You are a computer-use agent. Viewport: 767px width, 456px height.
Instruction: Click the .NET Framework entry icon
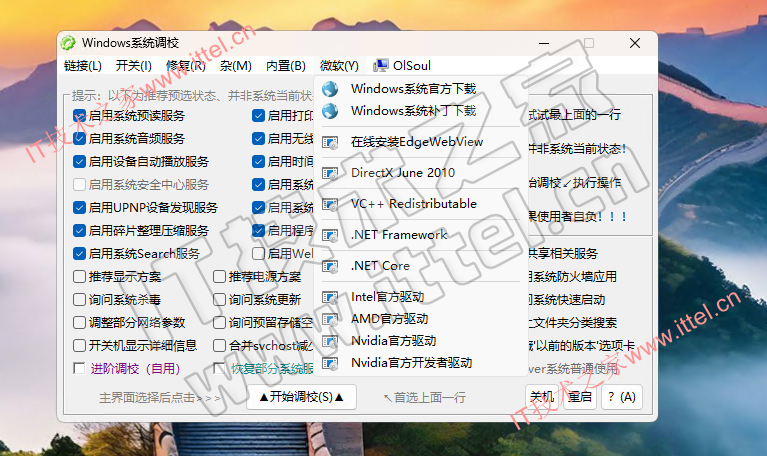click(x=331, y=235)
